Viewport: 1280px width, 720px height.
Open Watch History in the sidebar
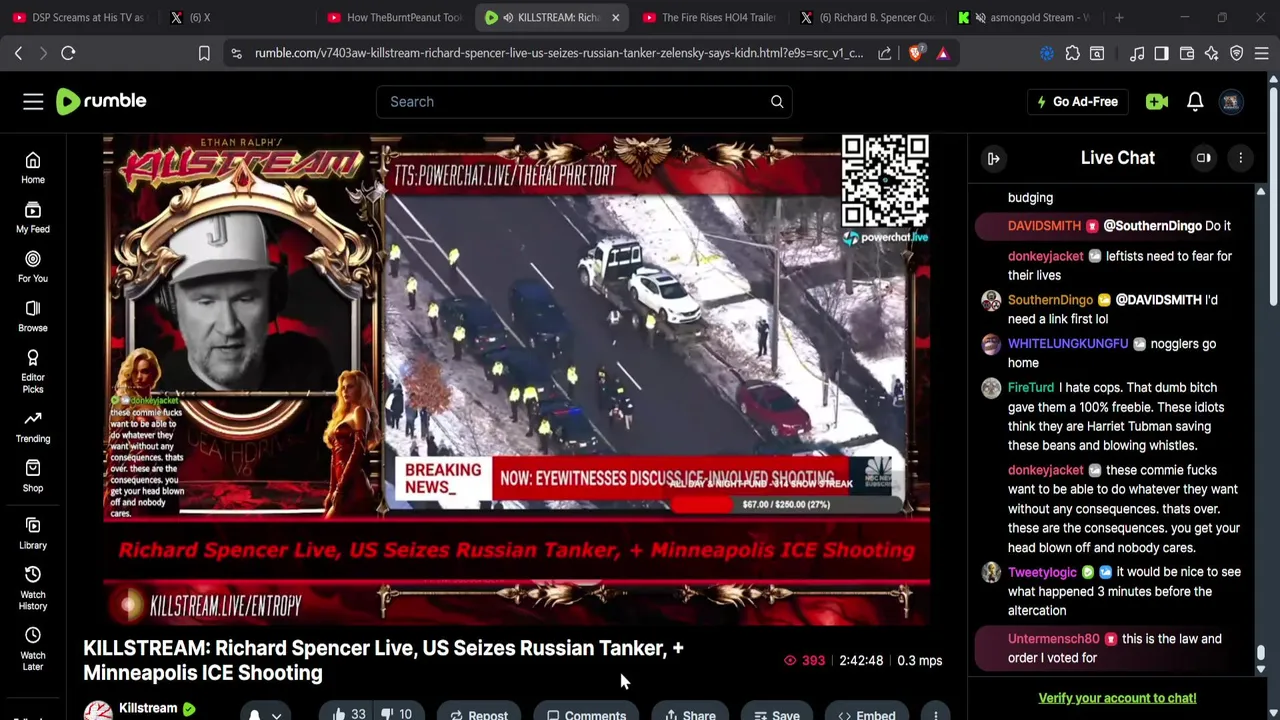[x=33, y=588]
